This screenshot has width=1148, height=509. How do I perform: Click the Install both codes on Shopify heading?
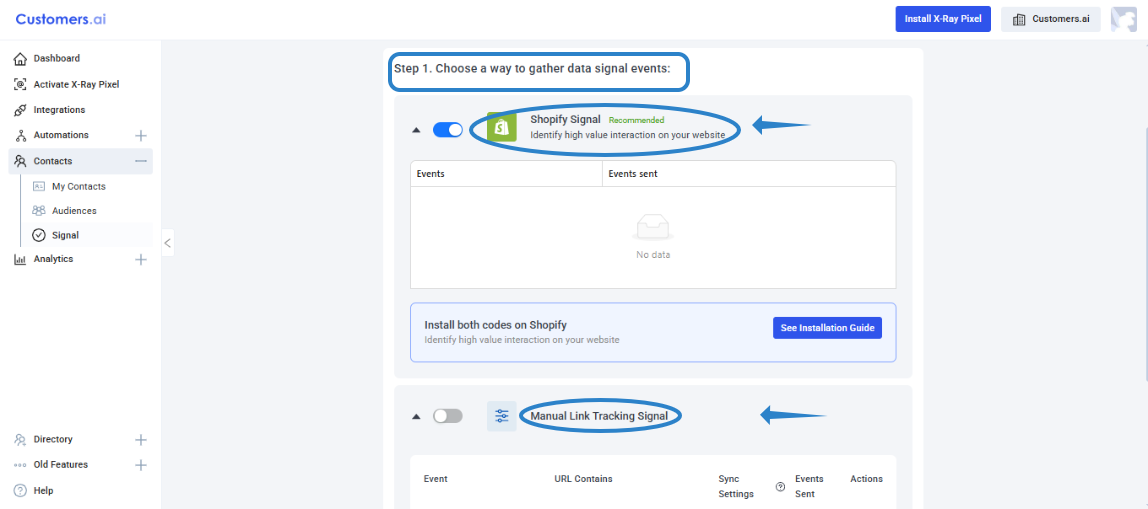click(496, 324)
